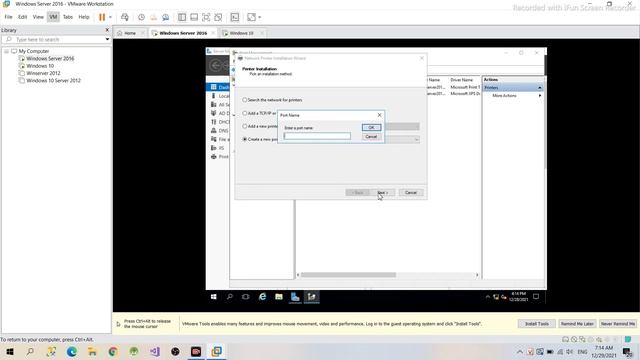The image size is (640, 360).
Task: Expand More Actions submenu arrow
Action: coord(540,96)
